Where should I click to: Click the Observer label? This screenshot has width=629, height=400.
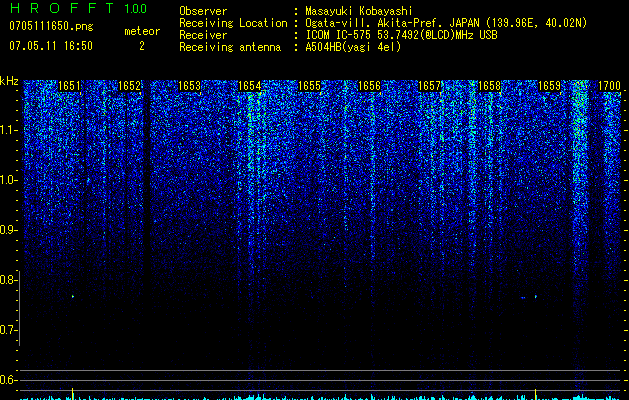203,11
